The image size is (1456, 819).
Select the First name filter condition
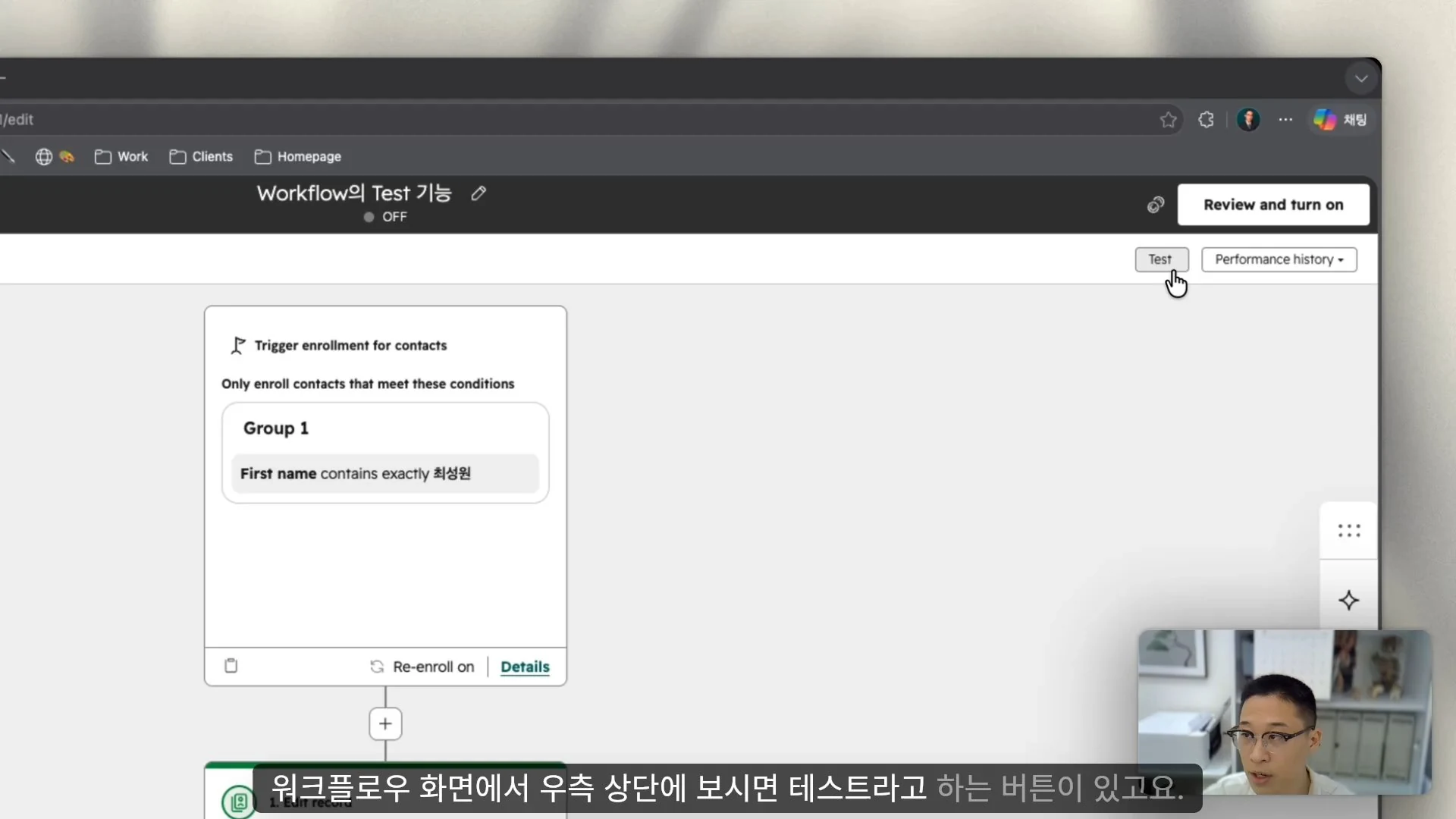[385, 473]
